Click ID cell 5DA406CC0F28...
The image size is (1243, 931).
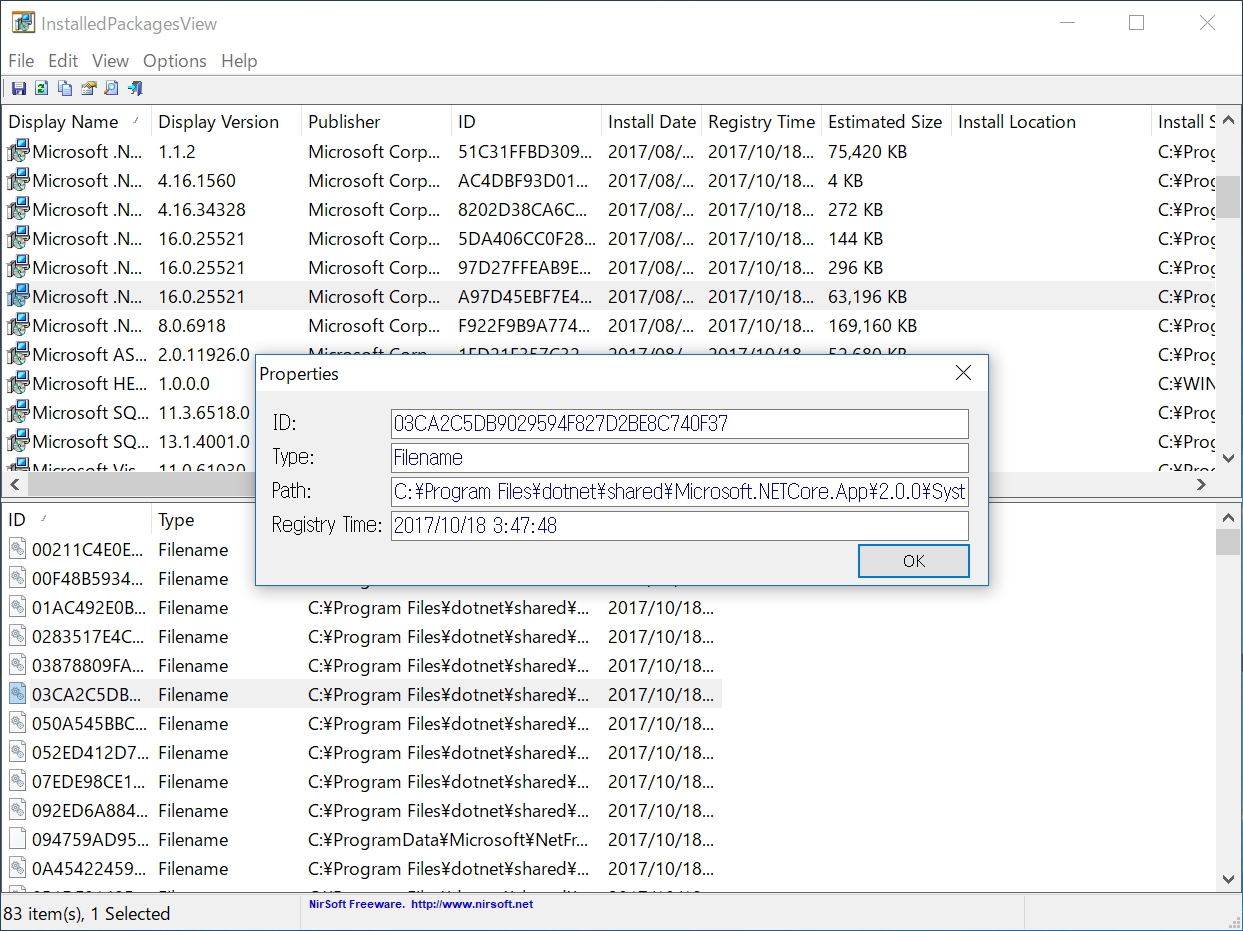pos(526,238)
